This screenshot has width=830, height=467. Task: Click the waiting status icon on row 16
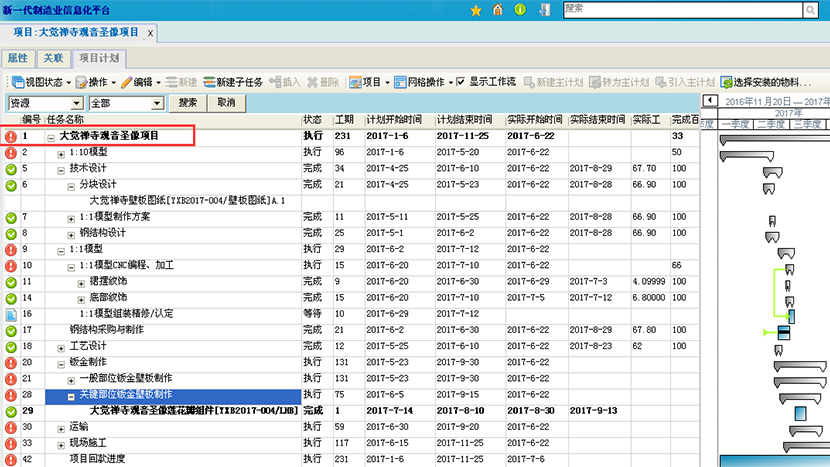[11, 314]
